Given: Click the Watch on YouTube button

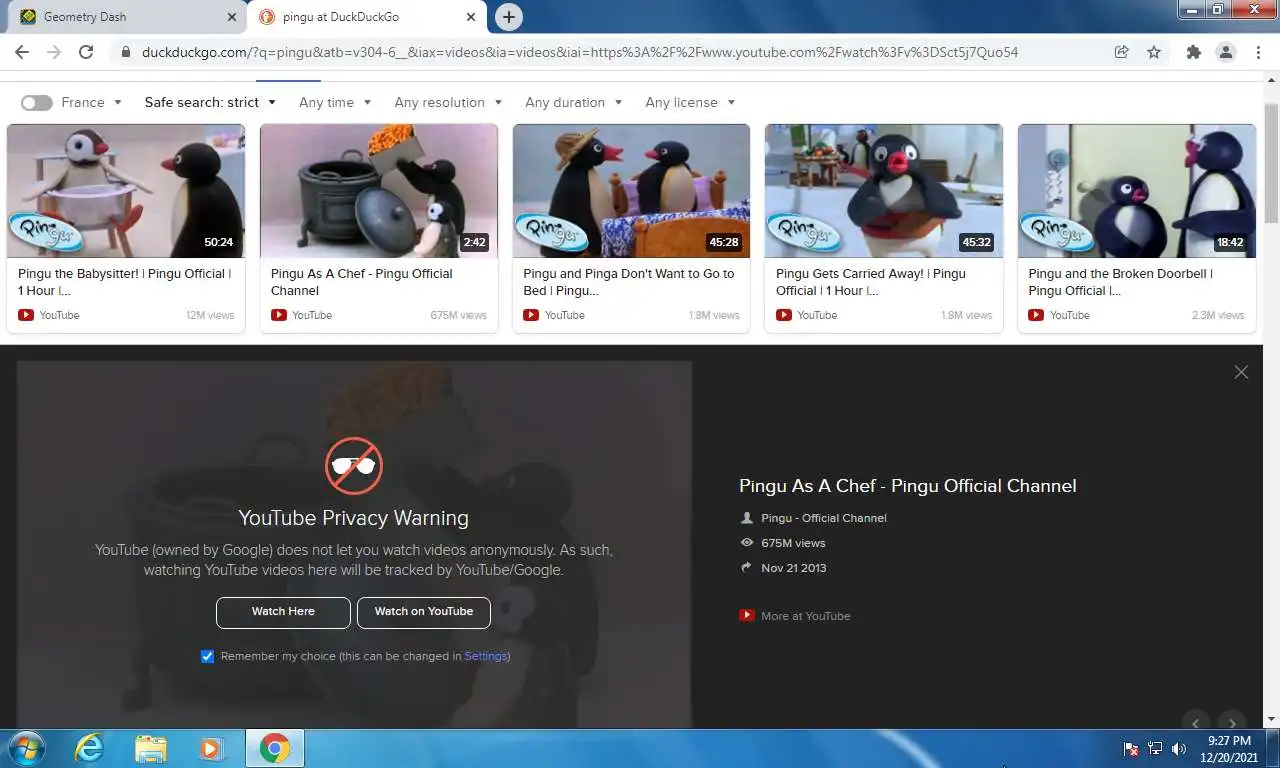Looking at the screenshot, I should click(x=424, y=612).
